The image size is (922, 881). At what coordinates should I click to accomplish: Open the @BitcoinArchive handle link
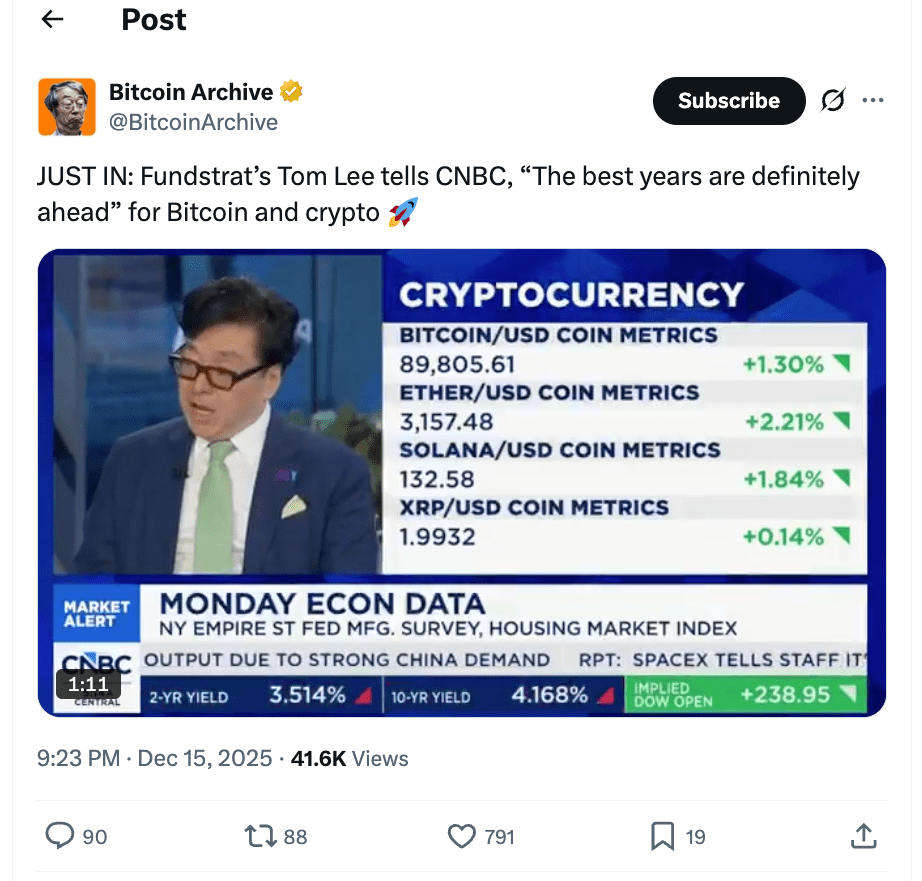pyautogui.click(x=193, y=122)
